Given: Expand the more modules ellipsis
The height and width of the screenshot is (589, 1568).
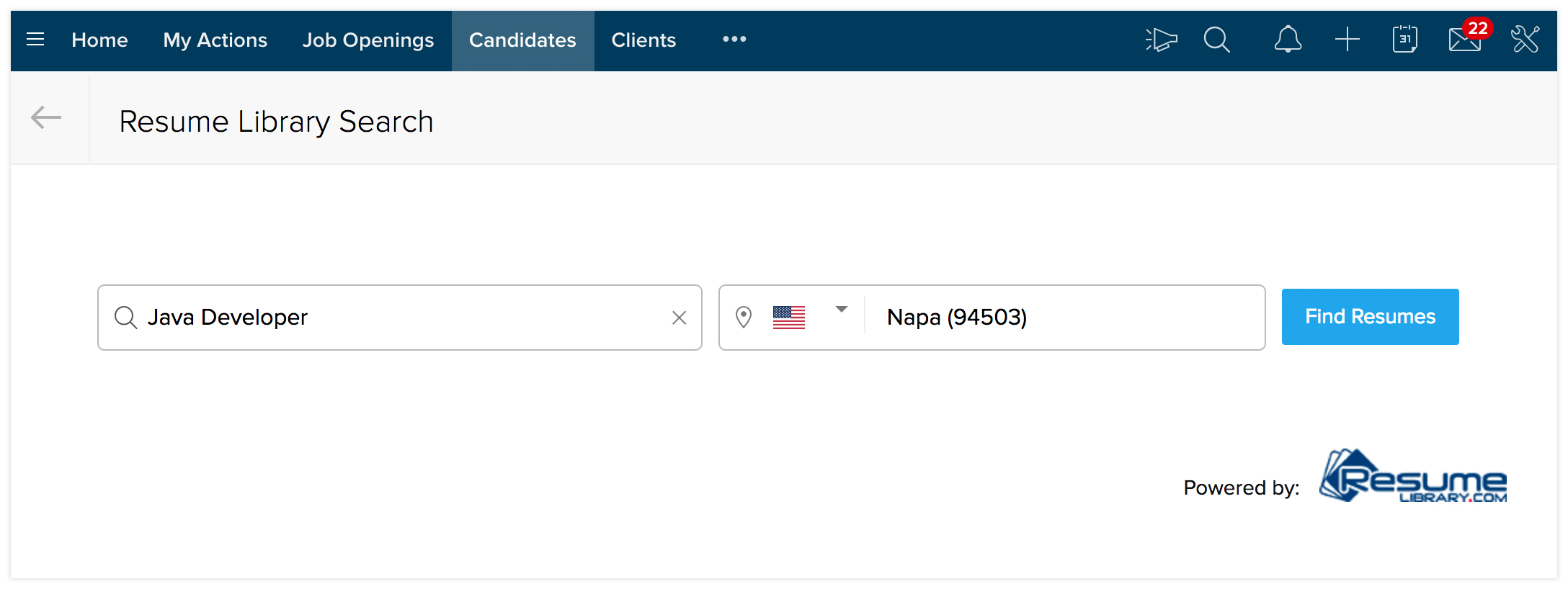Looking at the screenshot, I should (x=734, y=40).
